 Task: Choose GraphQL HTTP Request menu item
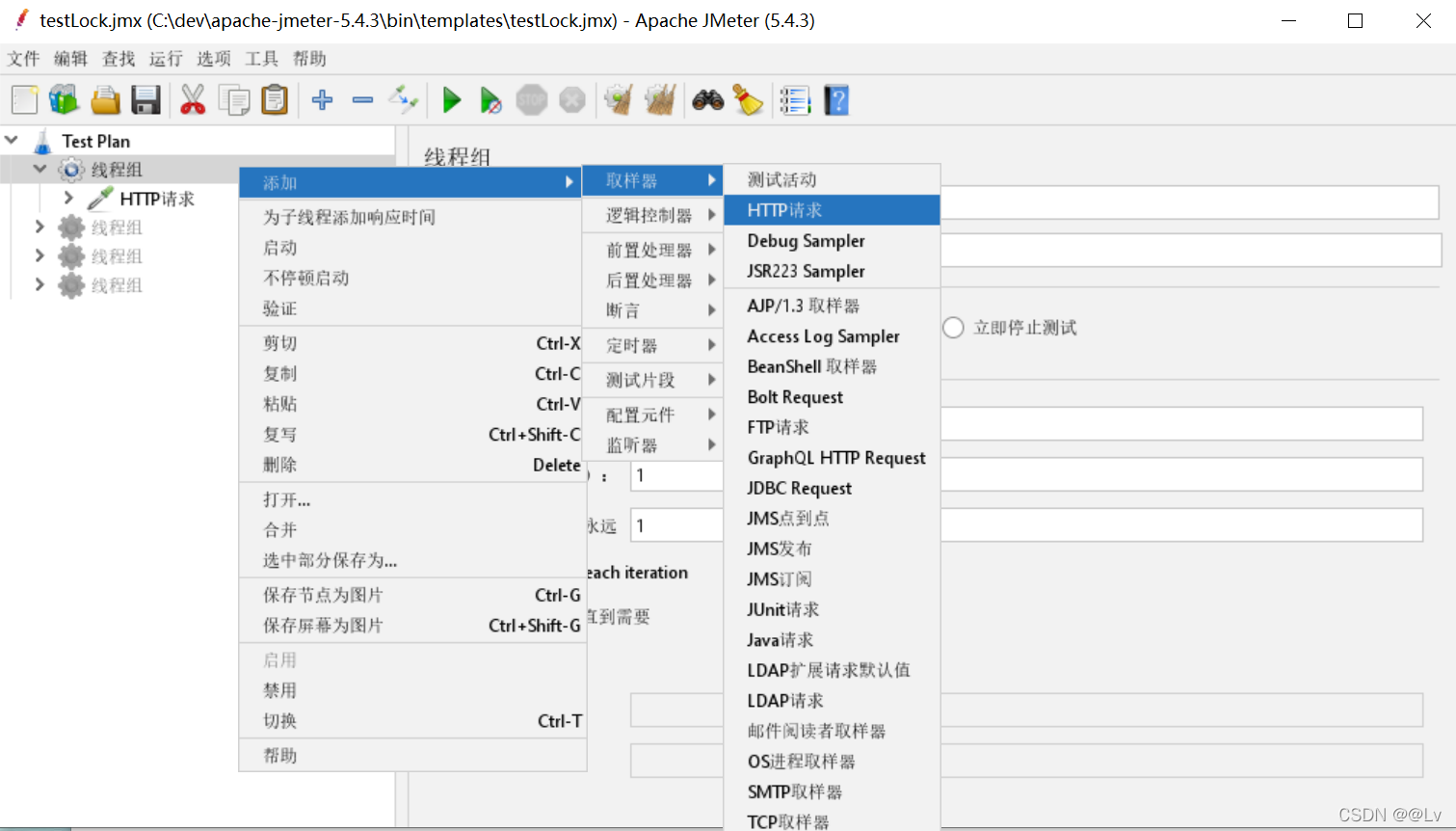click(832, 458)
